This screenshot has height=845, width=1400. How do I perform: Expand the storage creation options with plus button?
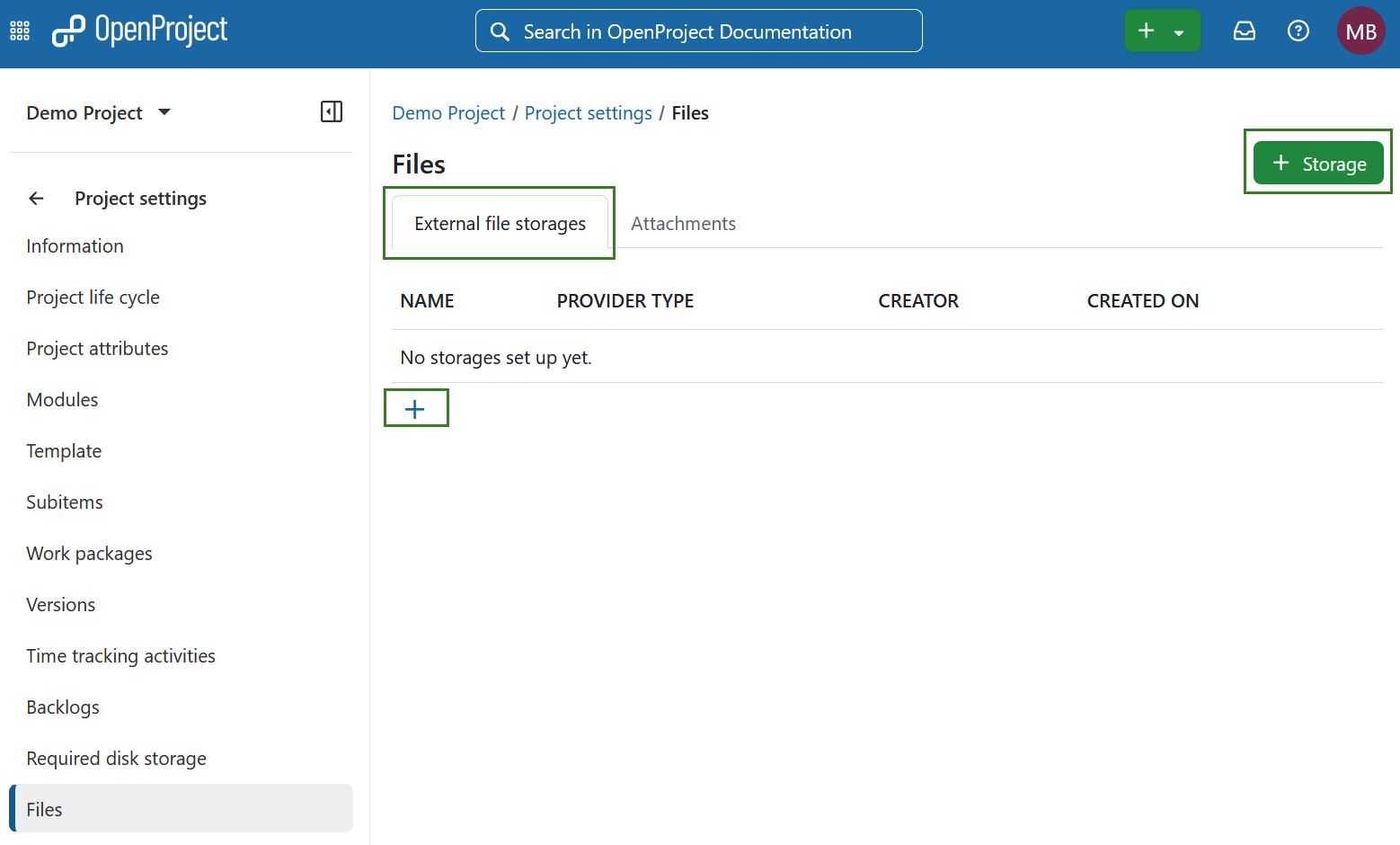(415, 407)
